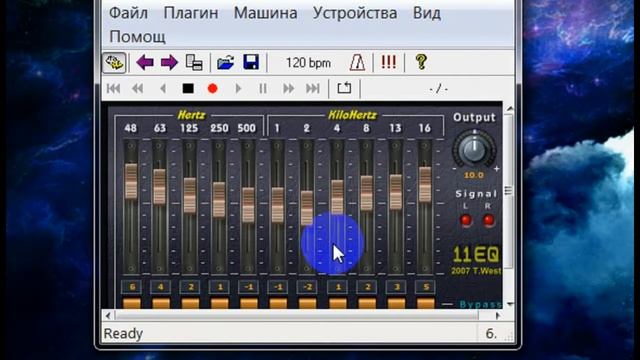Click the fast-forward transport button
The width and height of the screenshot is (640, 360).
[x=289, y=89]
